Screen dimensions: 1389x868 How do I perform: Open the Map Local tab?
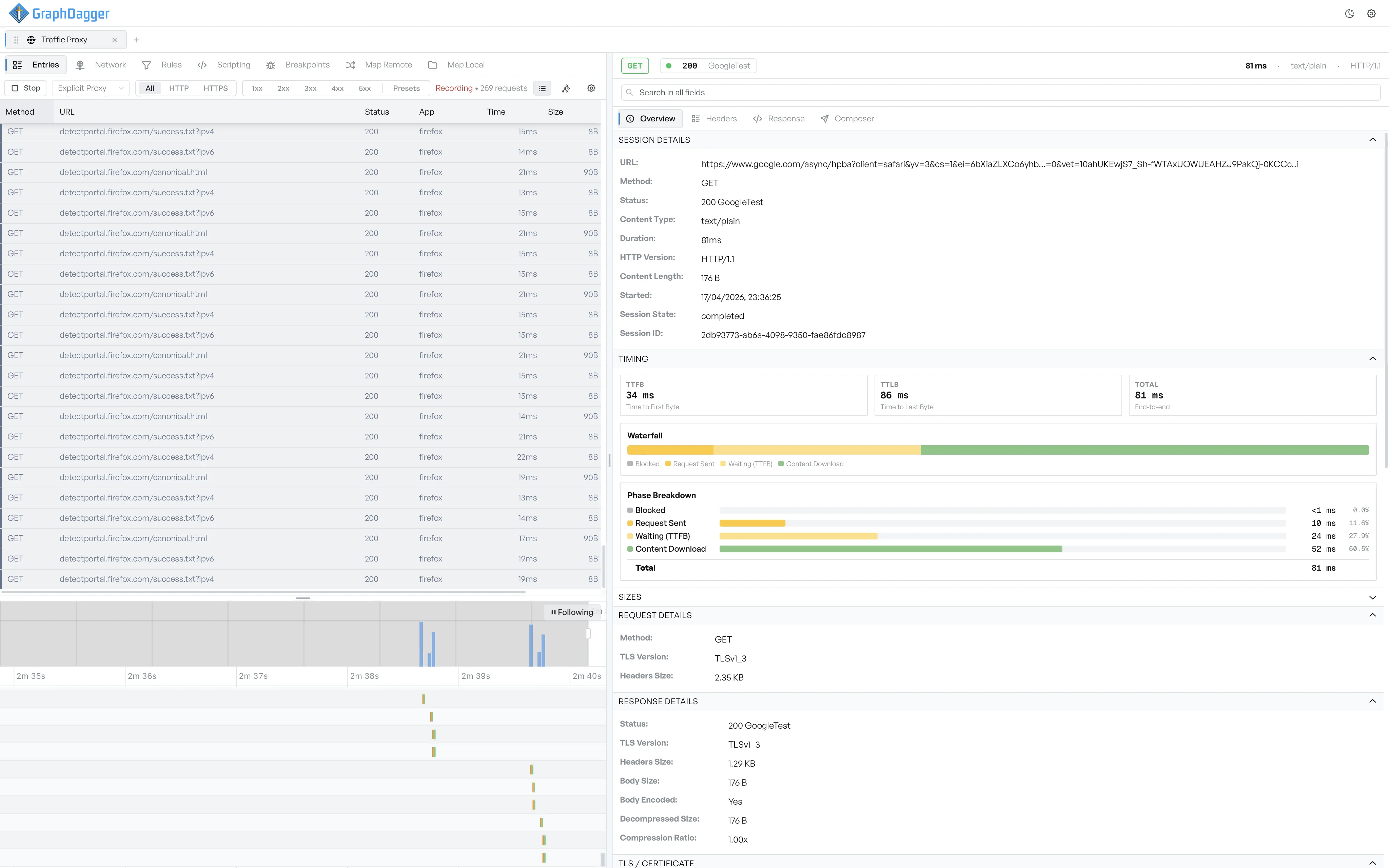click(457, 65)
